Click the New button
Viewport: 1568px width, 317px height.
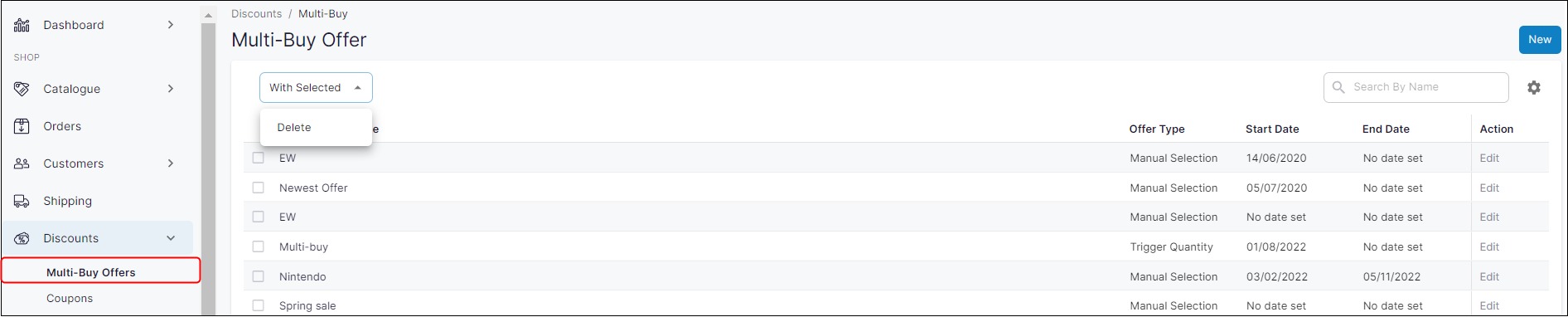1540,40
